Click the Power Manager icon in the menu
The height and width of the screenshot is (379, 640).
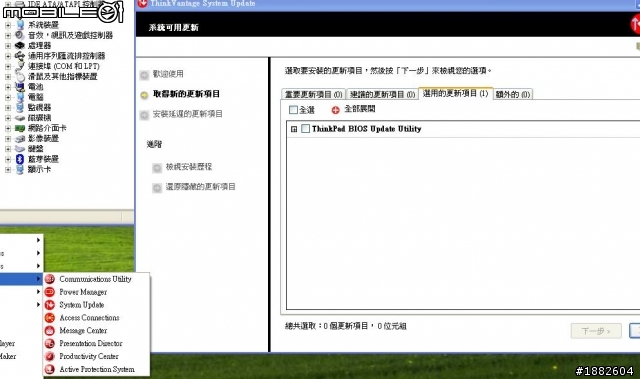[x=50, y=292]
